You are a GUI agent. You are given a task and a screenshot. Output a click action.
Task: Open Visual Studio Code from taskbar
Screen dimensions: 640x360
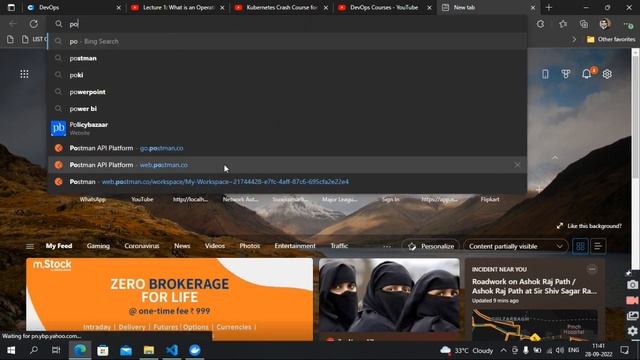172,350
